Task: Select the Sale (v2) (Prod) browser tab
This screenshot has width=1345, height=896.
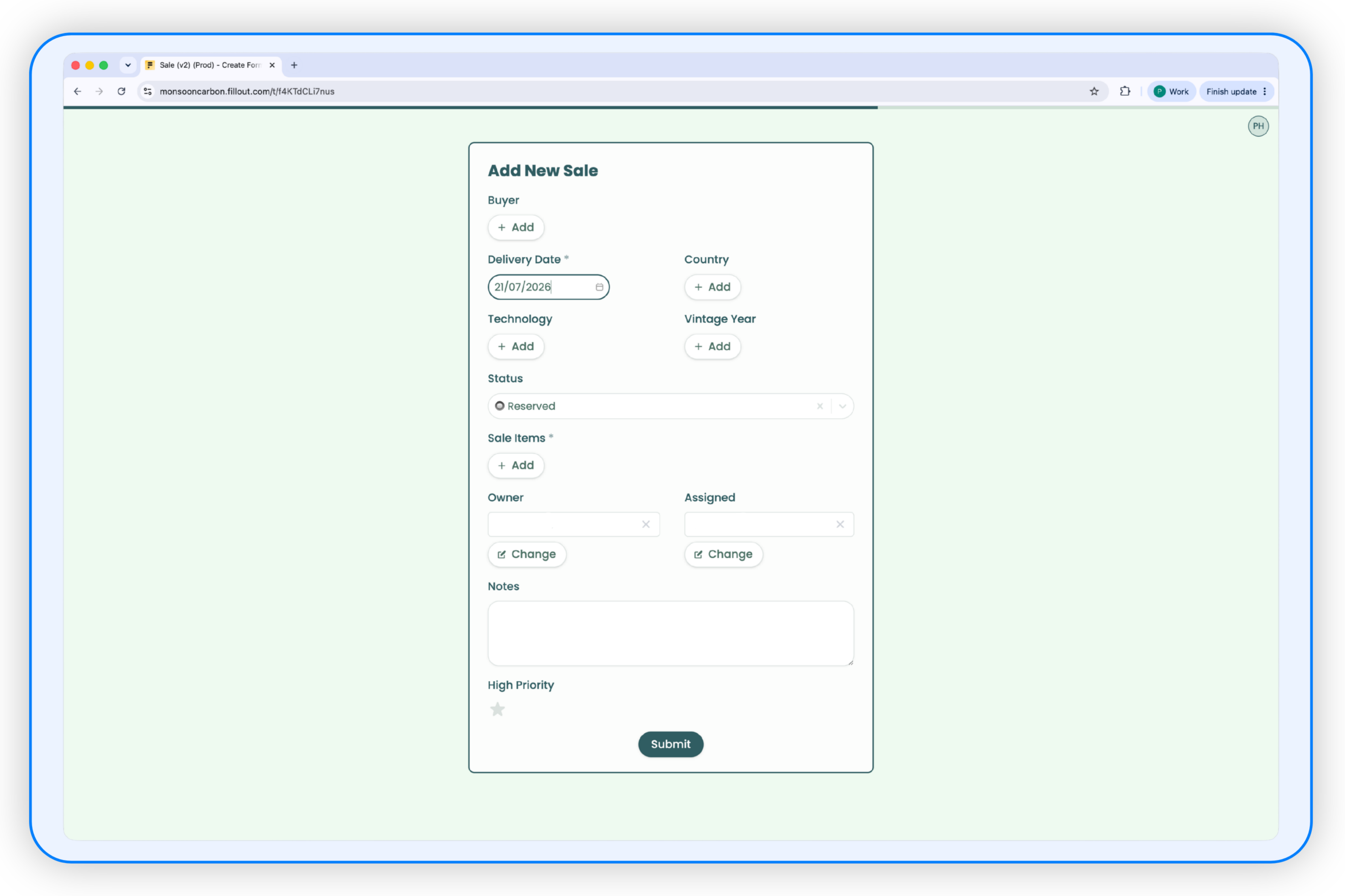Action: 210,65
